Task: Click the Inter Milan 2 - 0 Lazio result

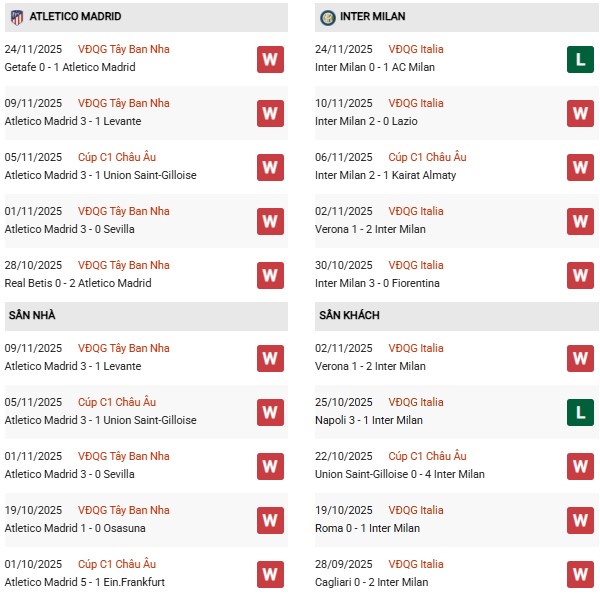Action: point(366,121)
